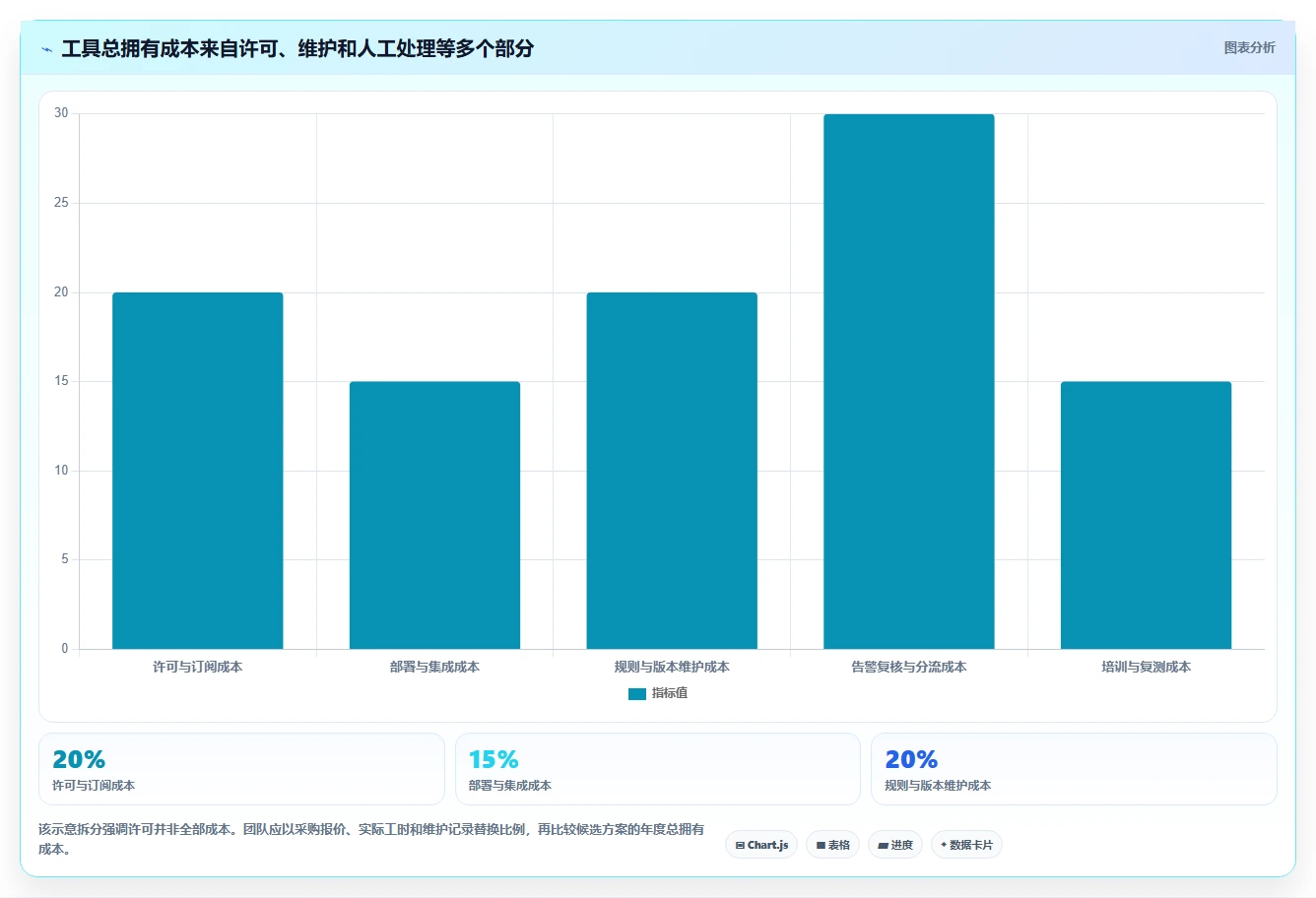Click the 规则与版本维护成本 label under the blue 20% card
Screen dimensions: 1316x898
pos(938,786)
